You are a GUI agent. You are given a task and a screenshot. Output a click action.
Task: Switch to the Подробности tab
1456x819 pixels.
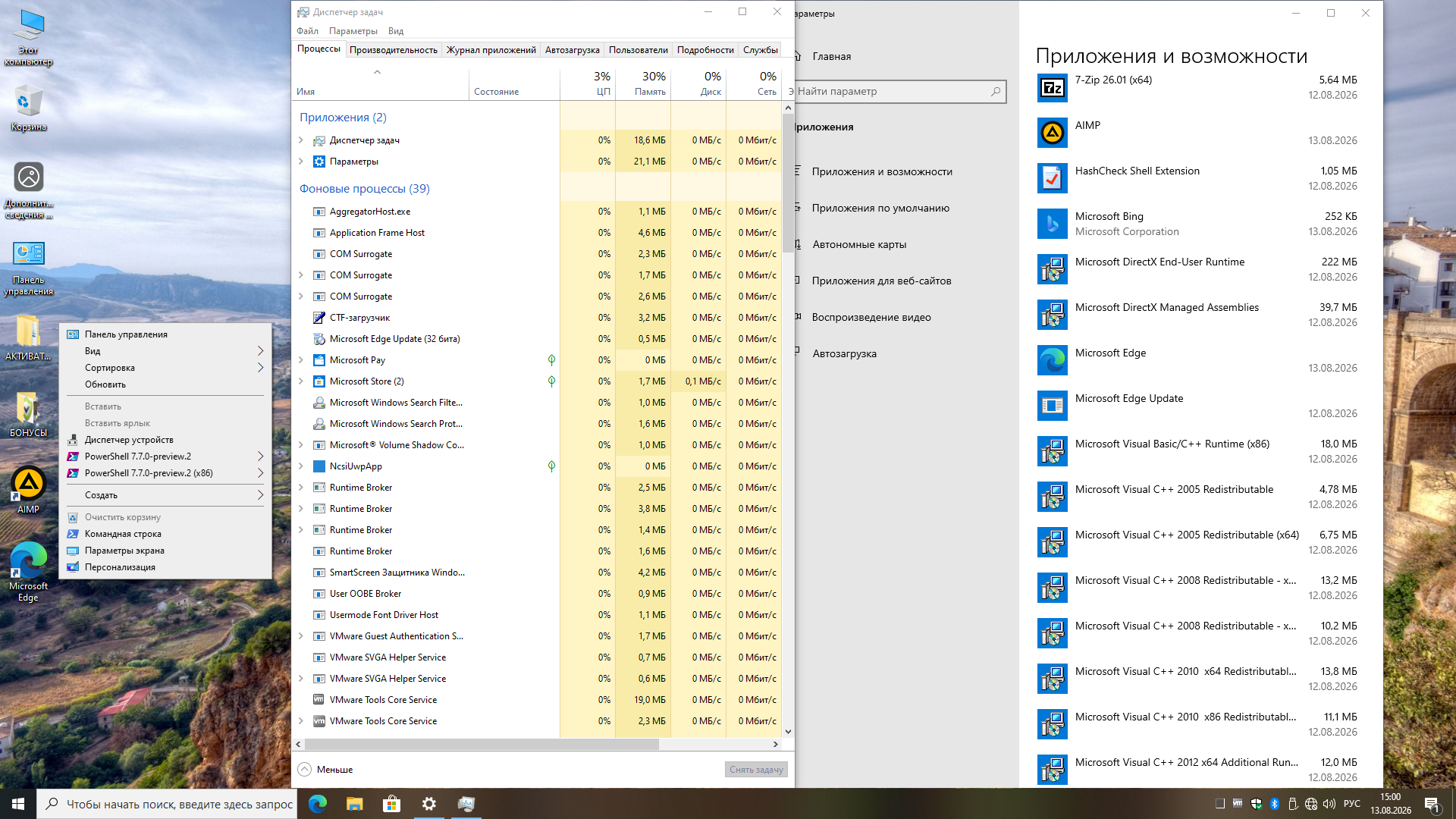pos(705,50)
